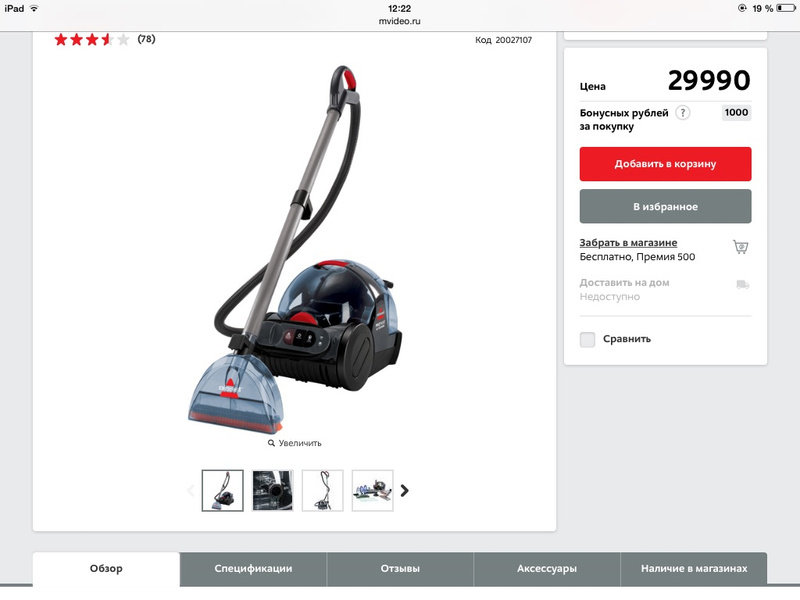Open the Аксессуары tab
This screenshot has width=800, height=600.
(547, 569)
